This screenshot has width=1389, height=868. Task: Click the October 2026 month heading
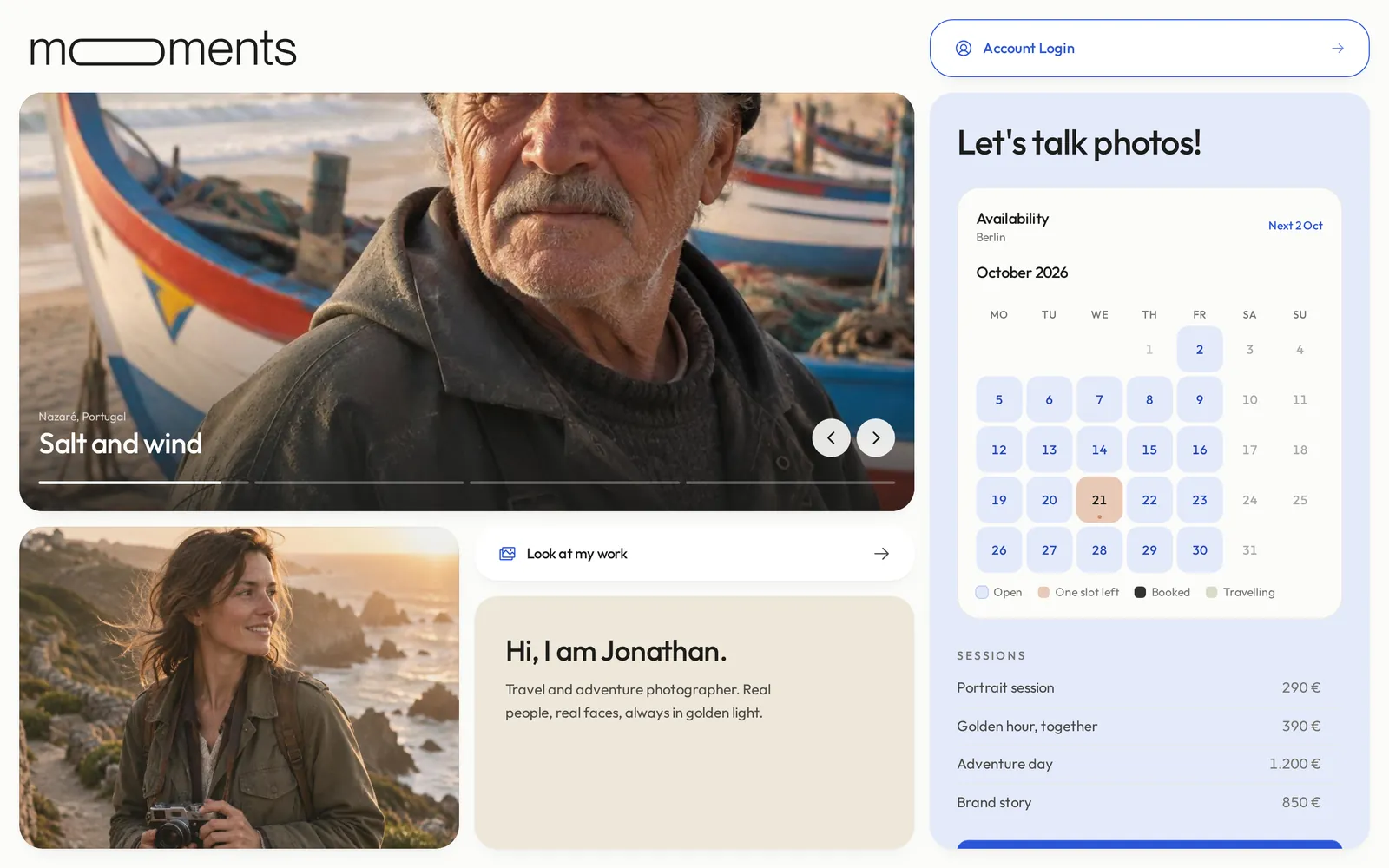[1022, 273]
